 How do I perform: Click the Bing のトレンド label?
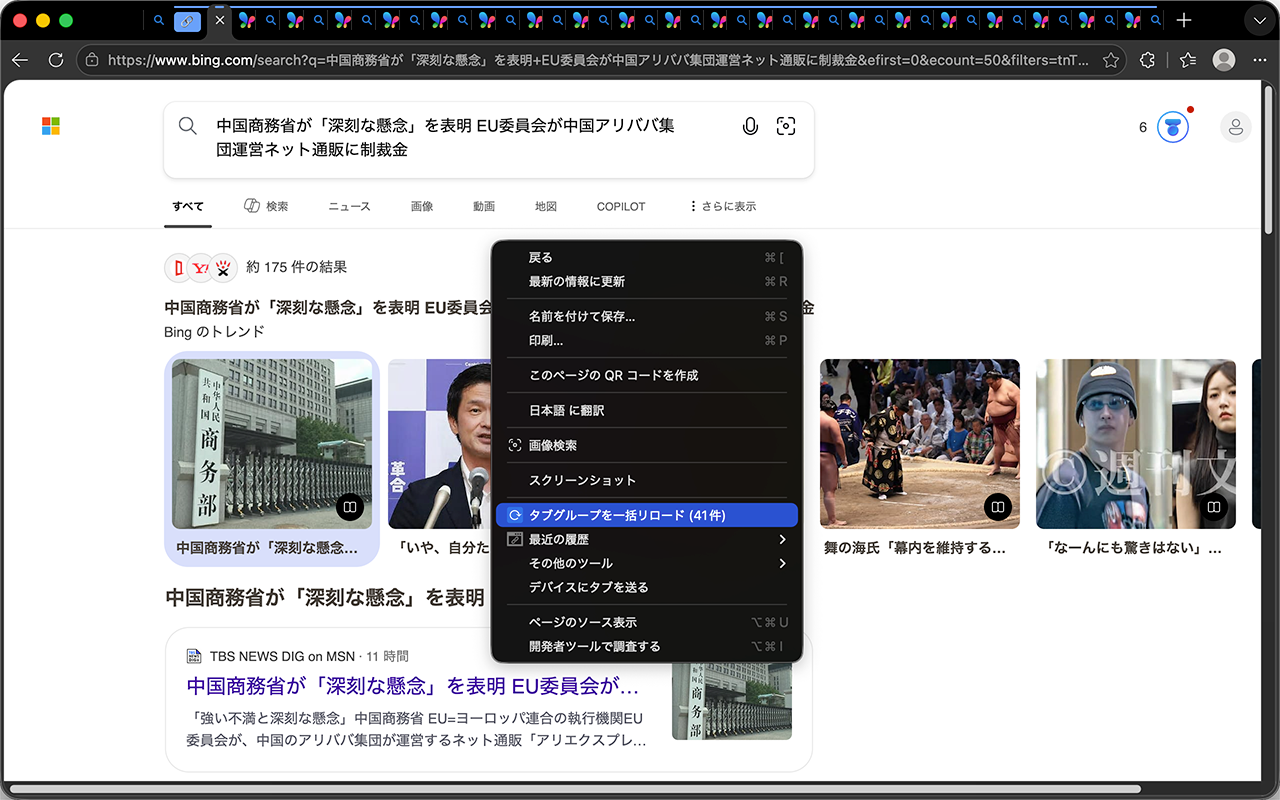pyautogui.click(x=214, y=331)
